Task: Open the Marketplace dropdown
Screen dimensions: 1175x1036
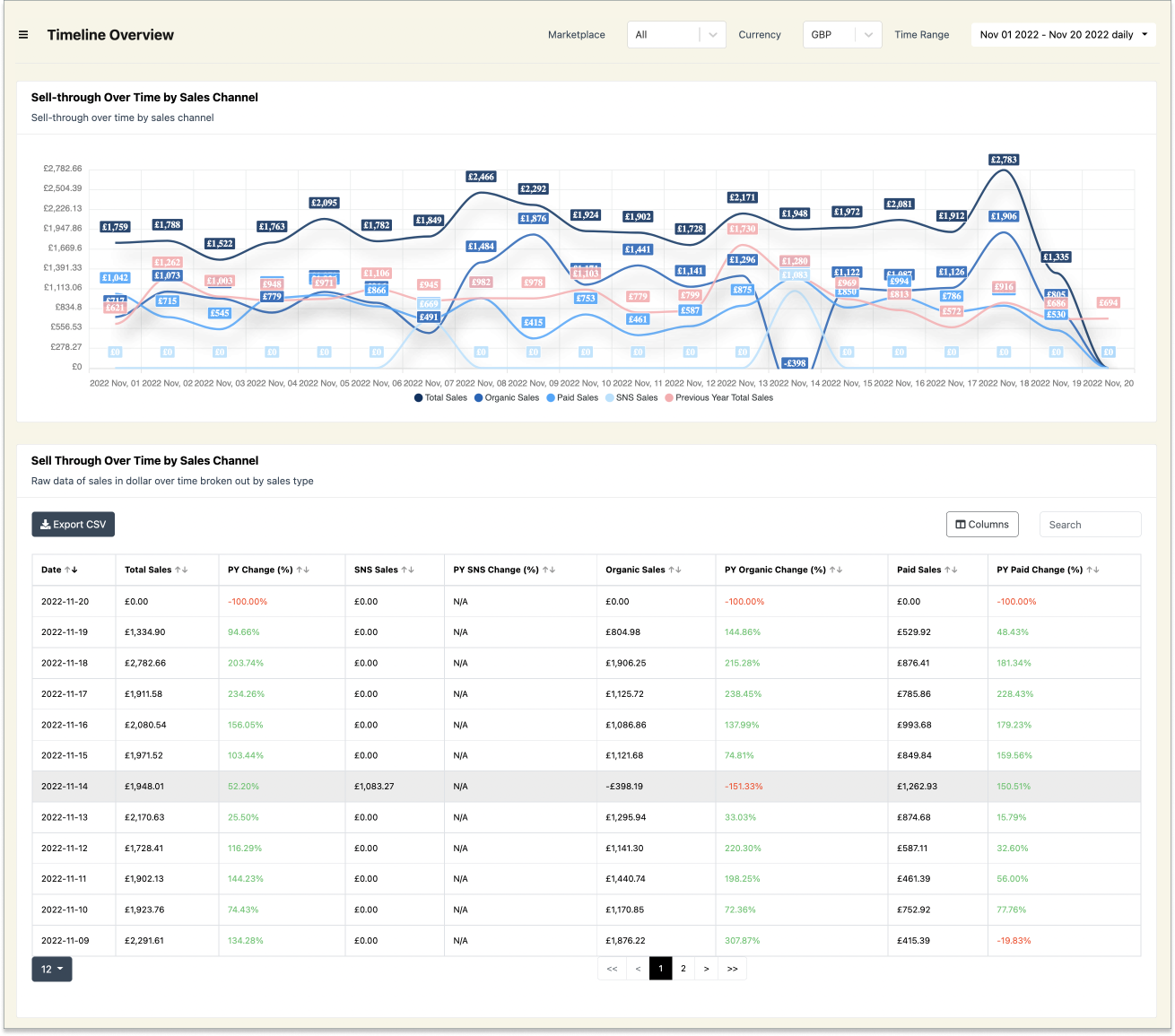Action: pyautogui.click(x=676, y=35)
